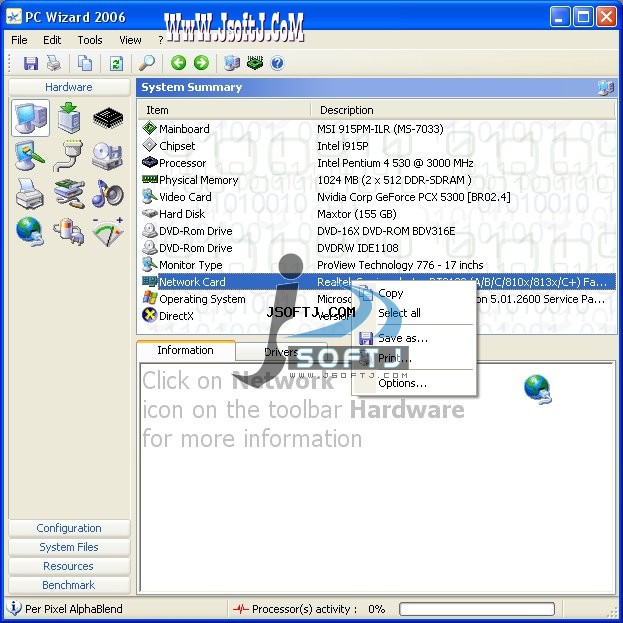623x623 pixels.
Task: Click the Item column header
Action: (224, 110)
